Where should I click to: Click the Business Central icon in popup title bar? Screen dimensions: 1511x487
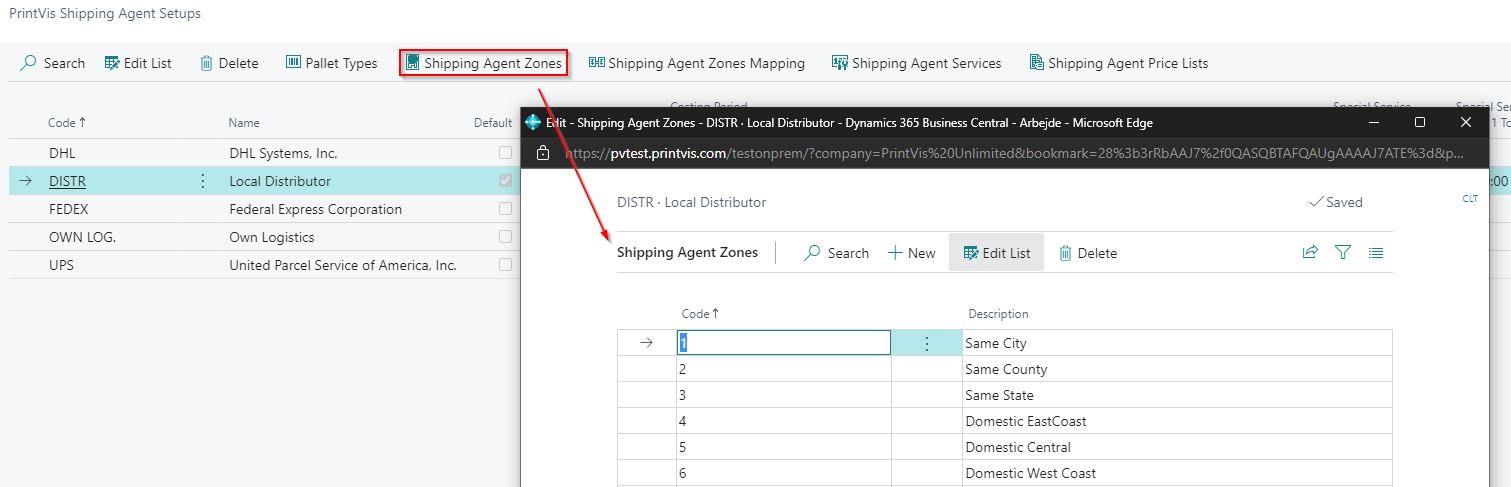coord(533,122)
